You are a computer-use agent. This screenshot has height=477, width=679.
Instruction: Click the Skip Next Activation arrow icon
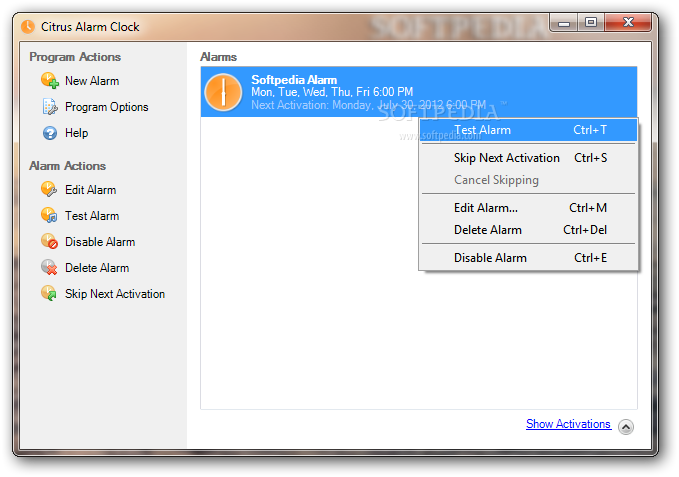click(49, 293)
